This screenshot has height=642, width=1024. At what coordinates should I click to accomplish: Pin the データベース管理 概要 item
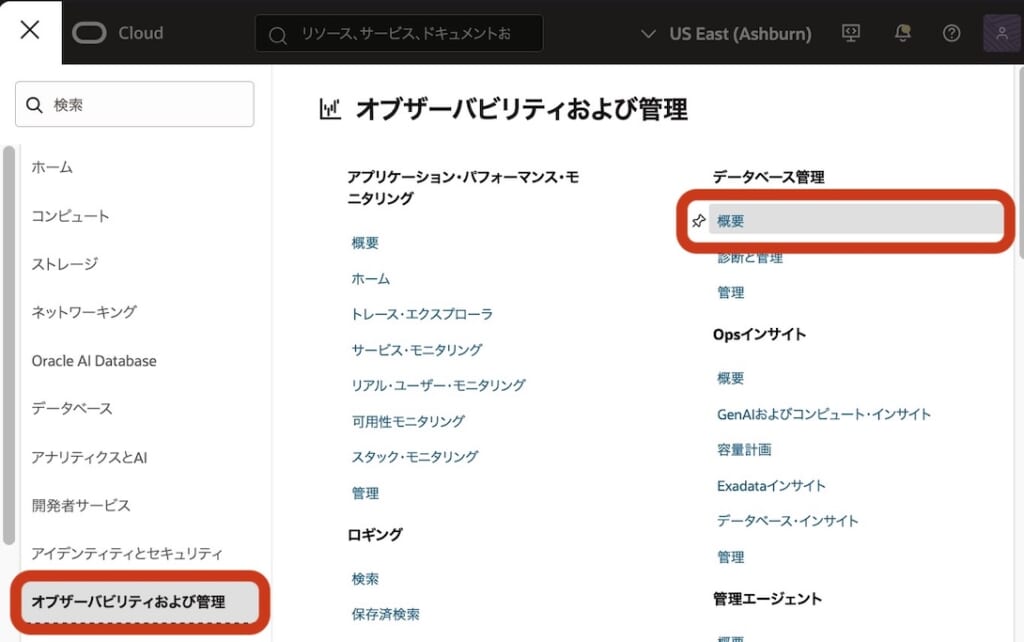tap(698, 221)
